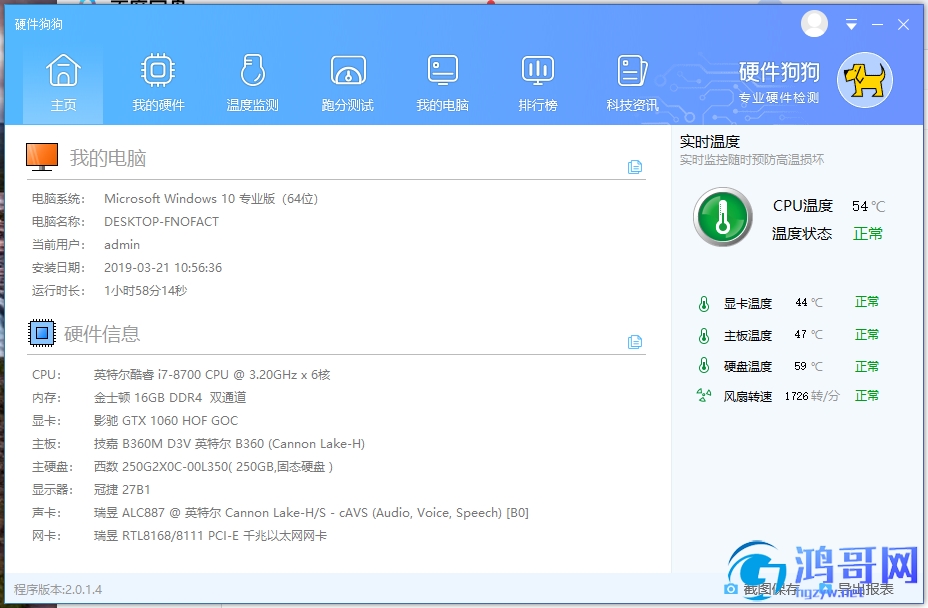Viewport: 928px width, 608px height.
Task: Select GPU 影驰 GTX 1060 HOF GOC
Action: click(166, 421)
